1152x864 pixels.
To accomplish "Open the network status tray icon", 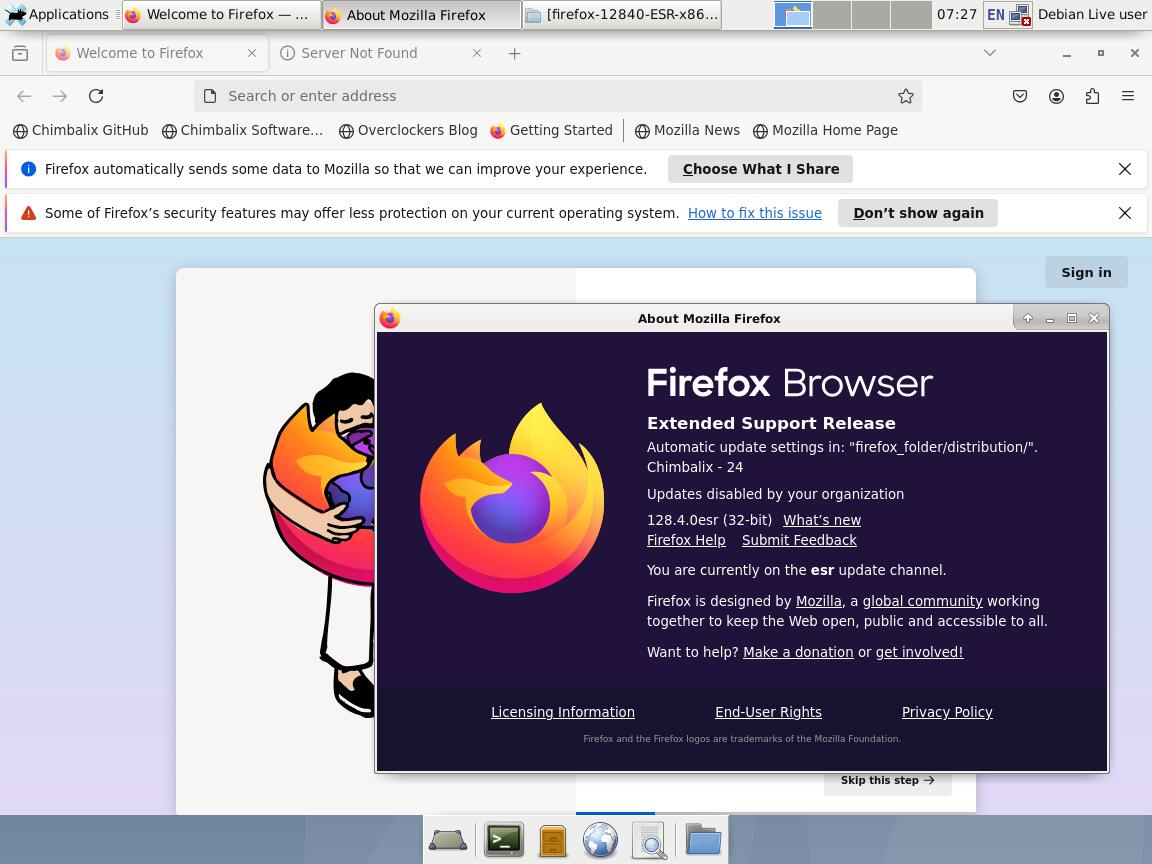I will (1020, 15).
